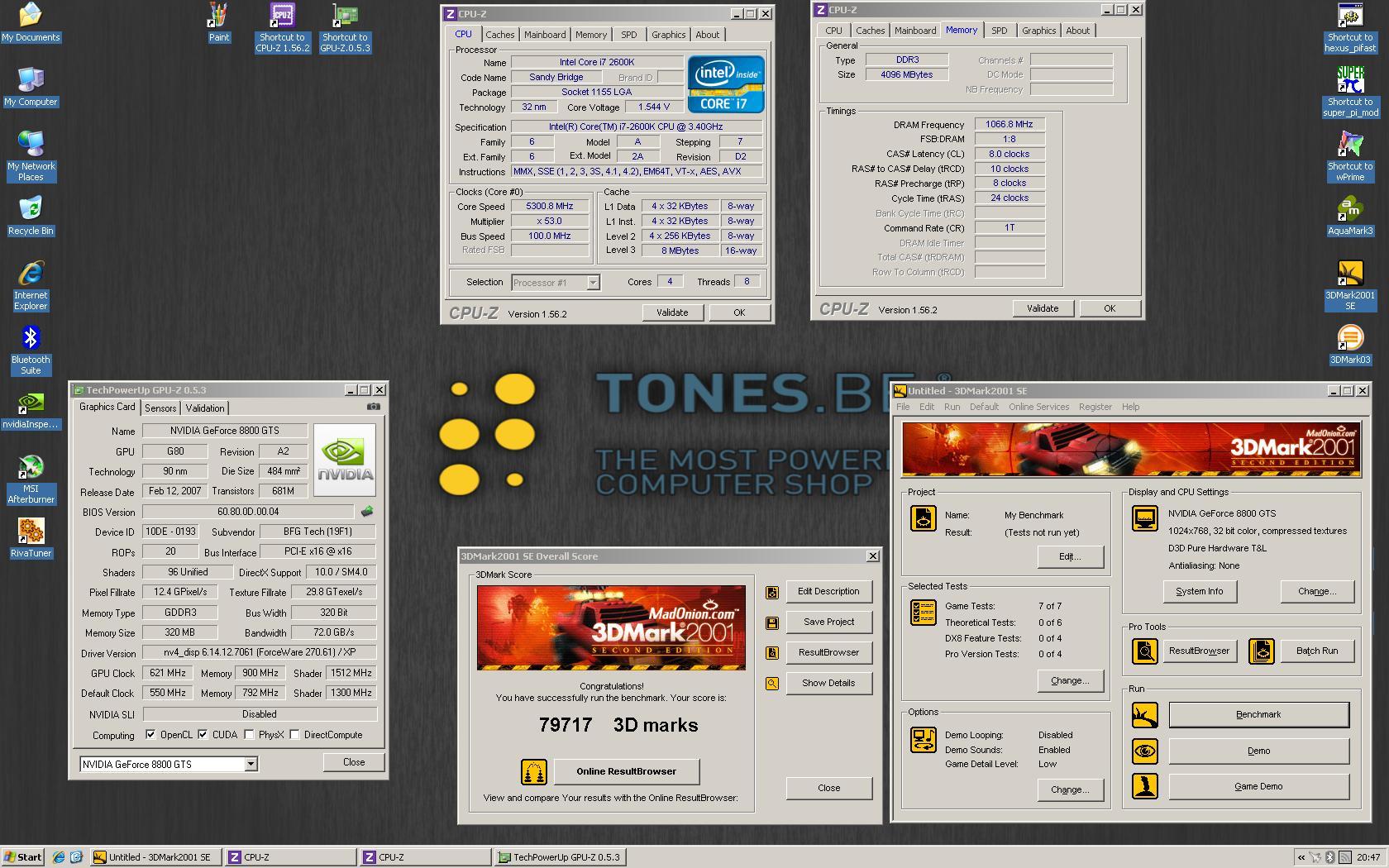Click Validate in the left CPU-Z window
Screen dimensions: 1389x868
[672, 312]
